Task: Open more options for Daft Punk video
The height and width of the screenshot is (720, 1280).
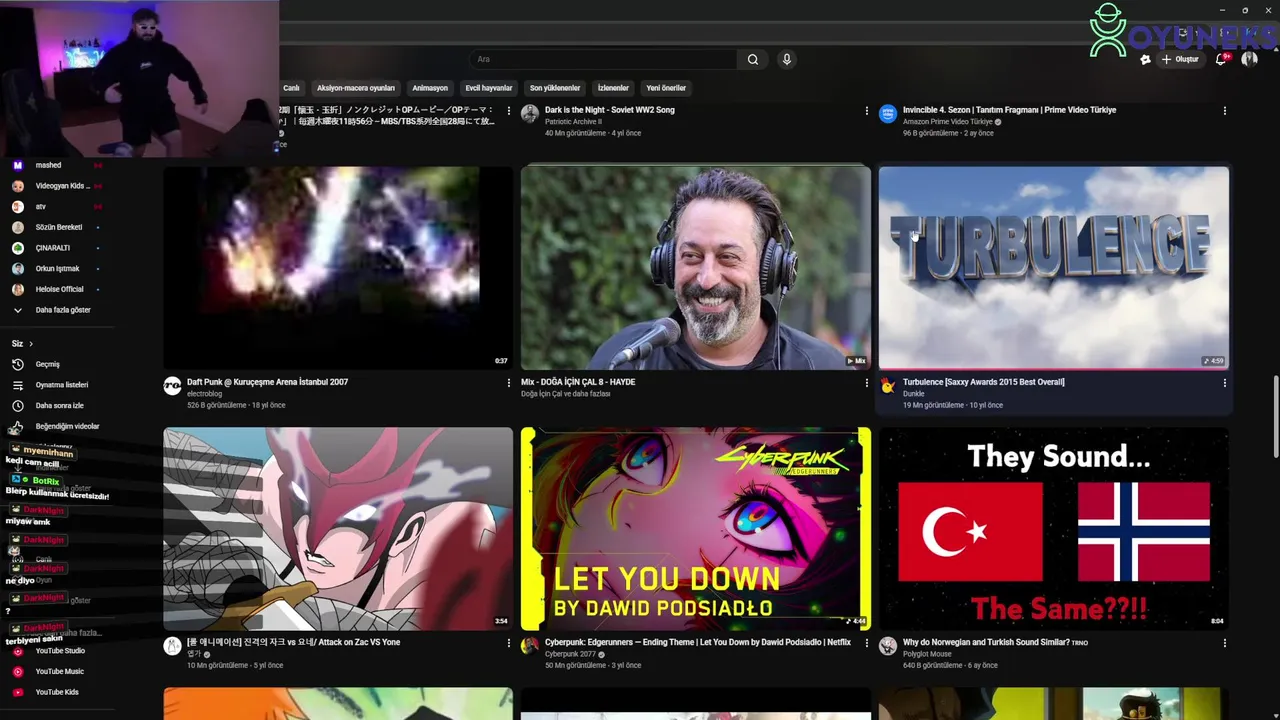Action: [509, 383]
